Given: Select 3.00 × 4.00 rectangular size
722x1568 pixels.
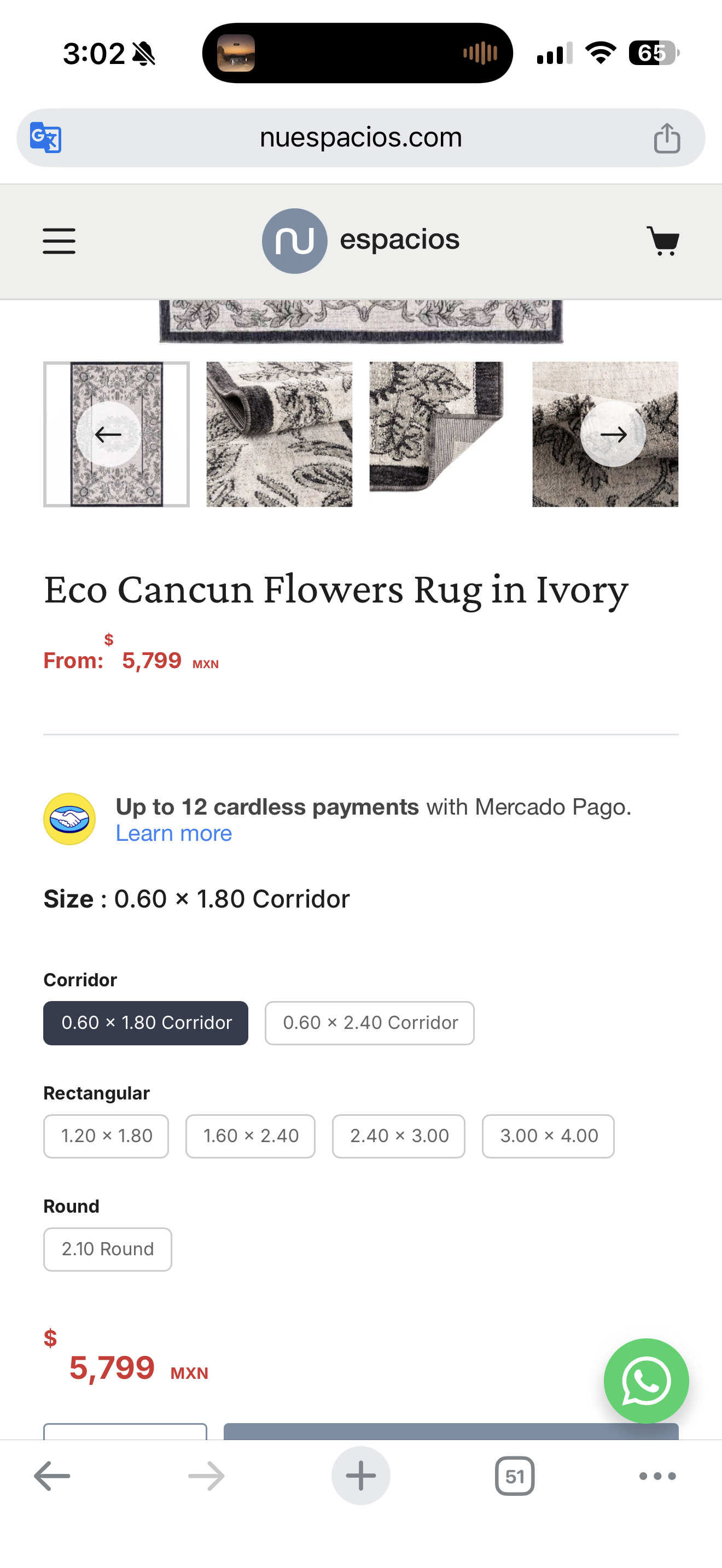Looking at the screenshot, I should pyautogui.click(x=548, y=1136).
